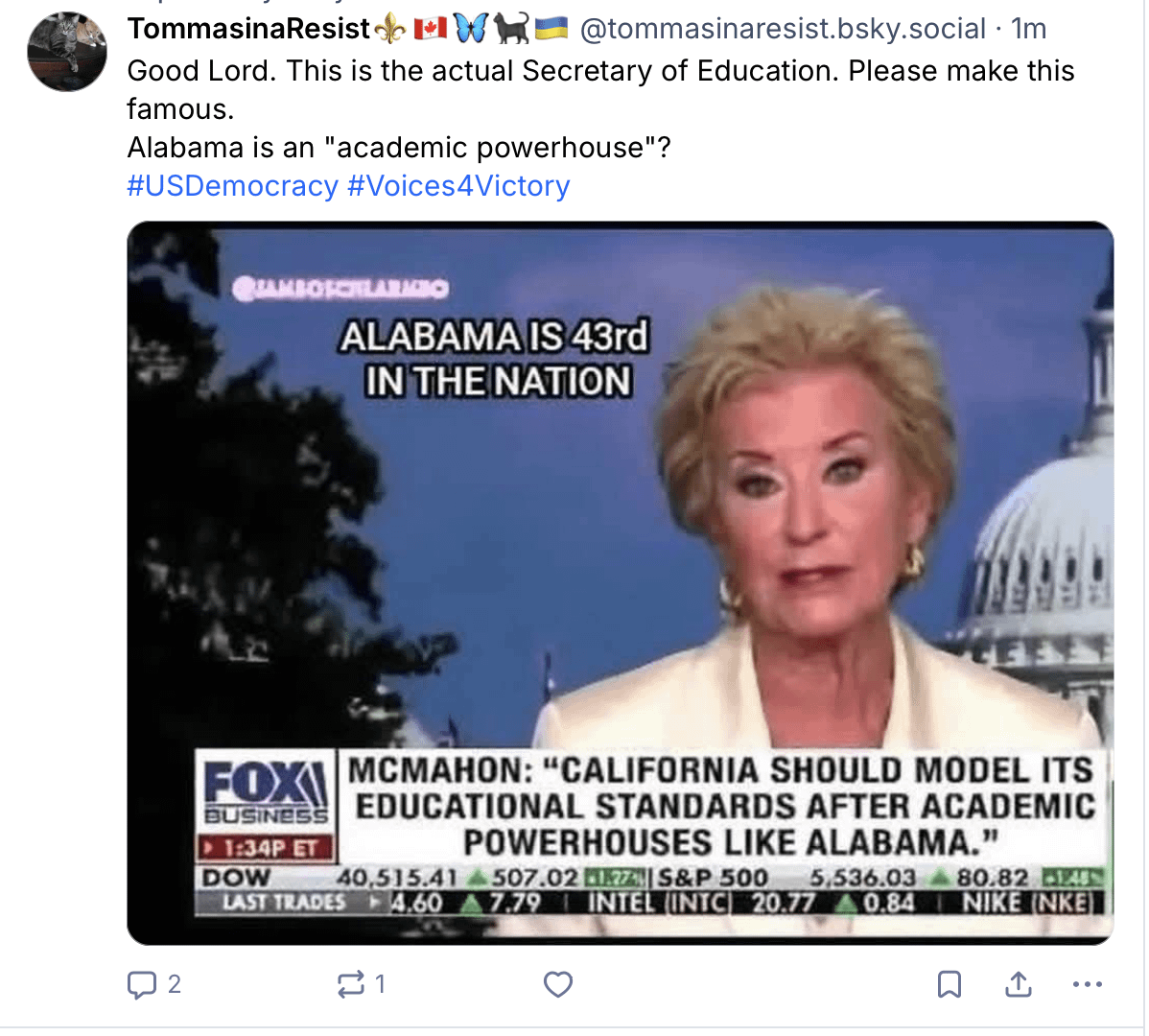Click the TommasinaResist display name

coord(248,30)
